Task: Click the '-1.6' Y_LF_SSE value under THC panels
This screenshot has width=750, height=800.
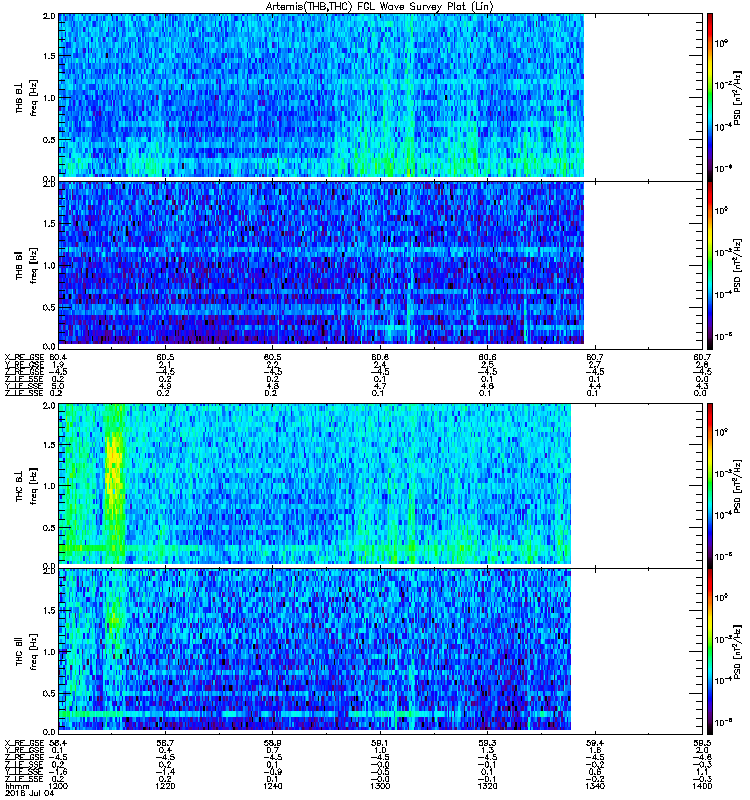Action: 58,772
